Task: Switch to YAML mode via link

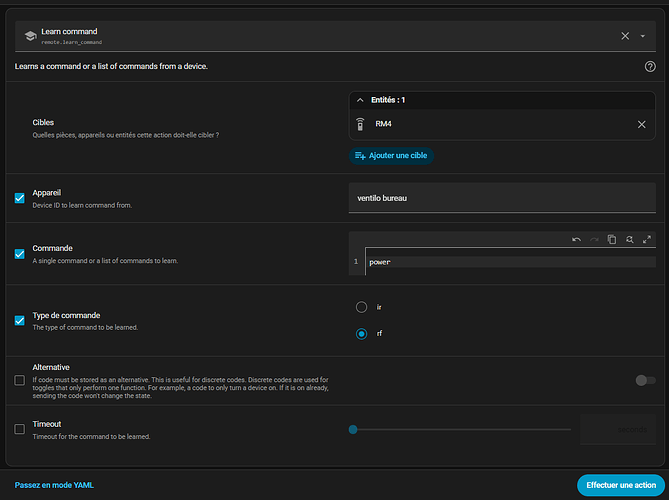Action: point(54,485)
